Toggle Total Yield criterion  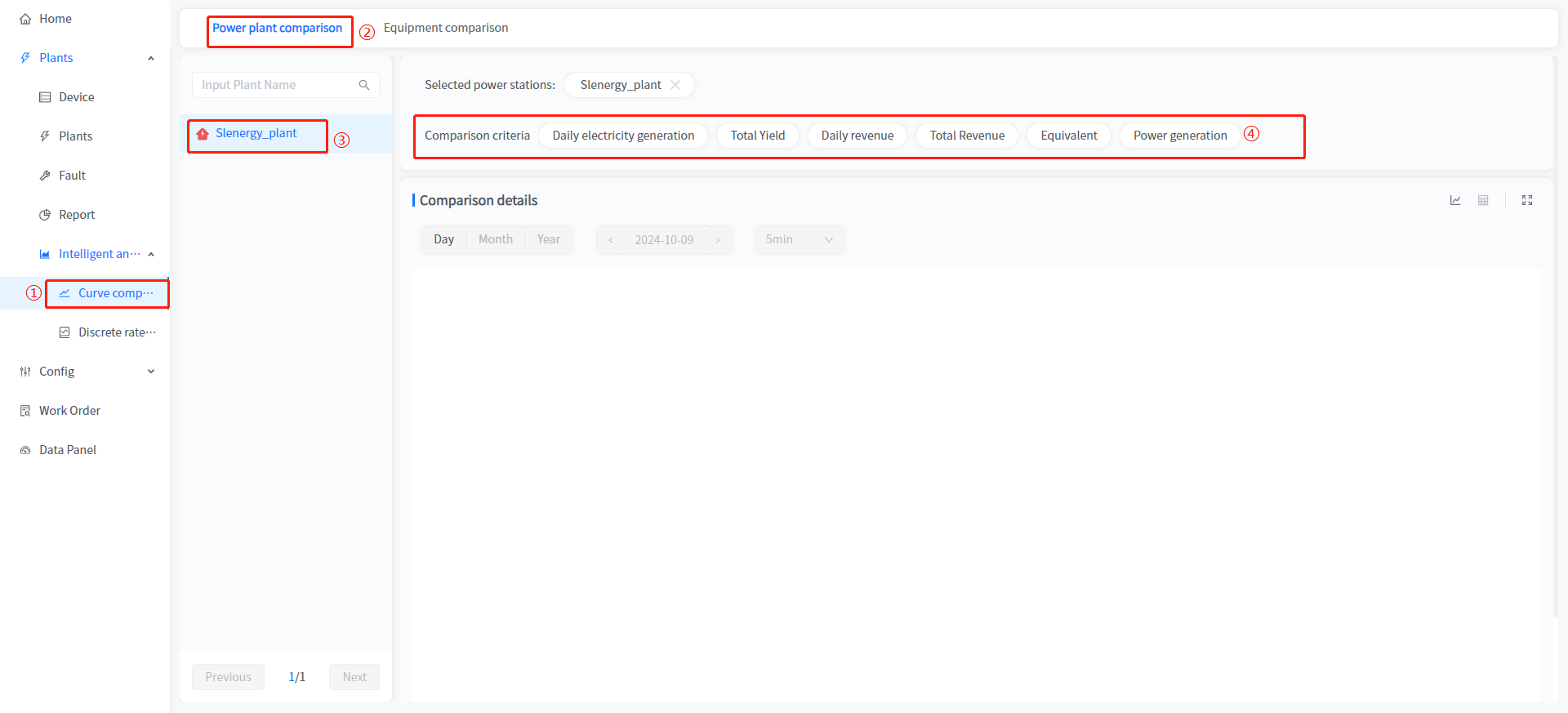757,136
